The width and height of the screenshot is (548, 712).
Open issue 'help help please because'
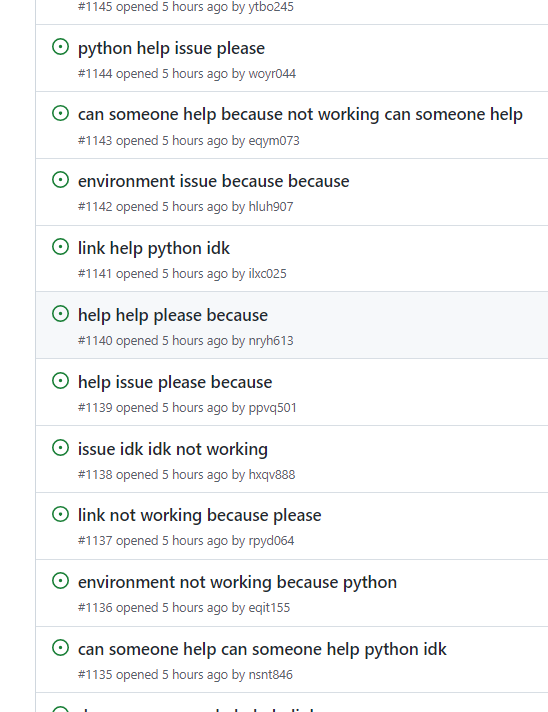(173, 315)
